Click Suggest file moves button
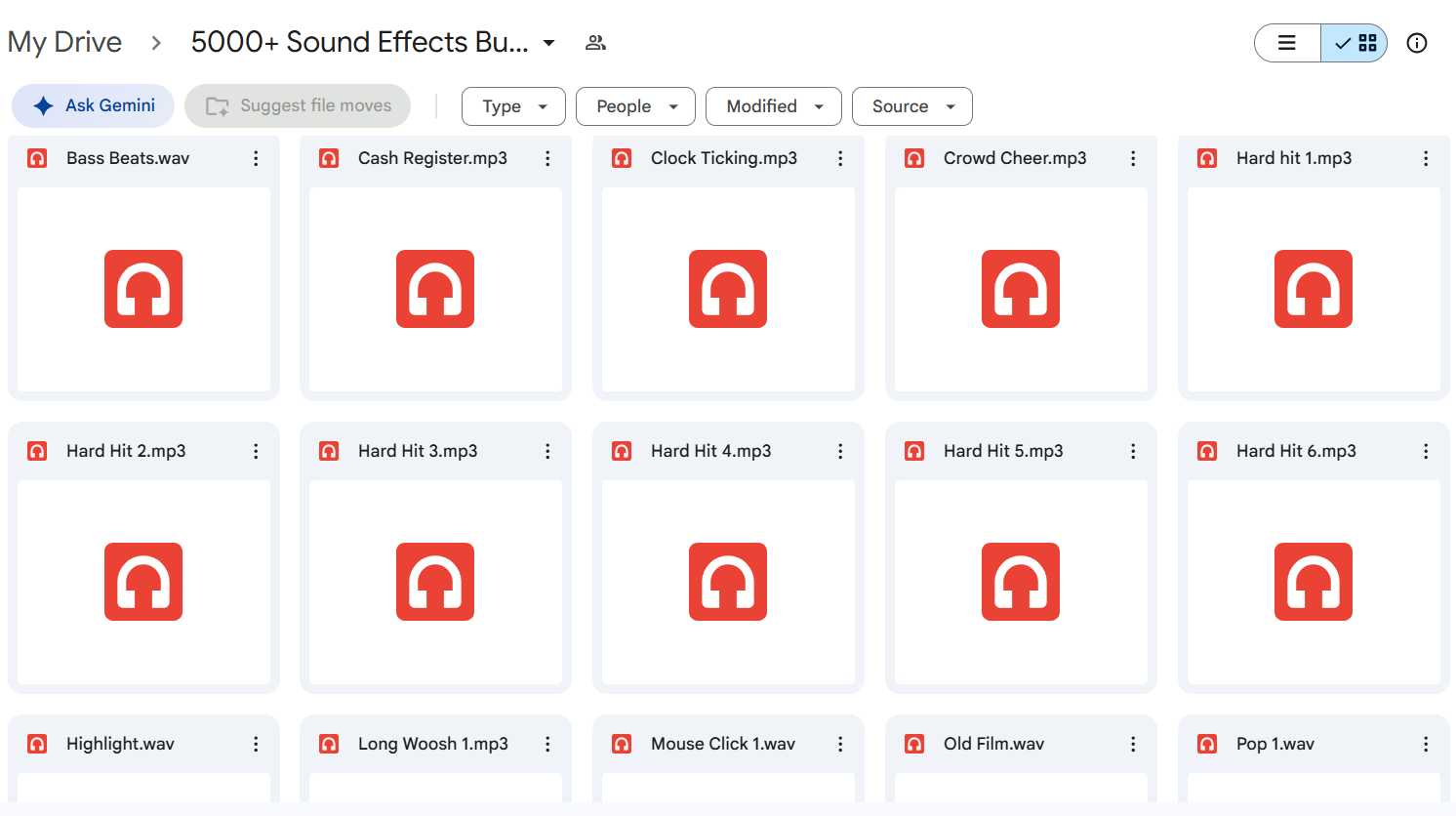The height and width of the screenshot is (816, 1456). (x=298, y=105)
